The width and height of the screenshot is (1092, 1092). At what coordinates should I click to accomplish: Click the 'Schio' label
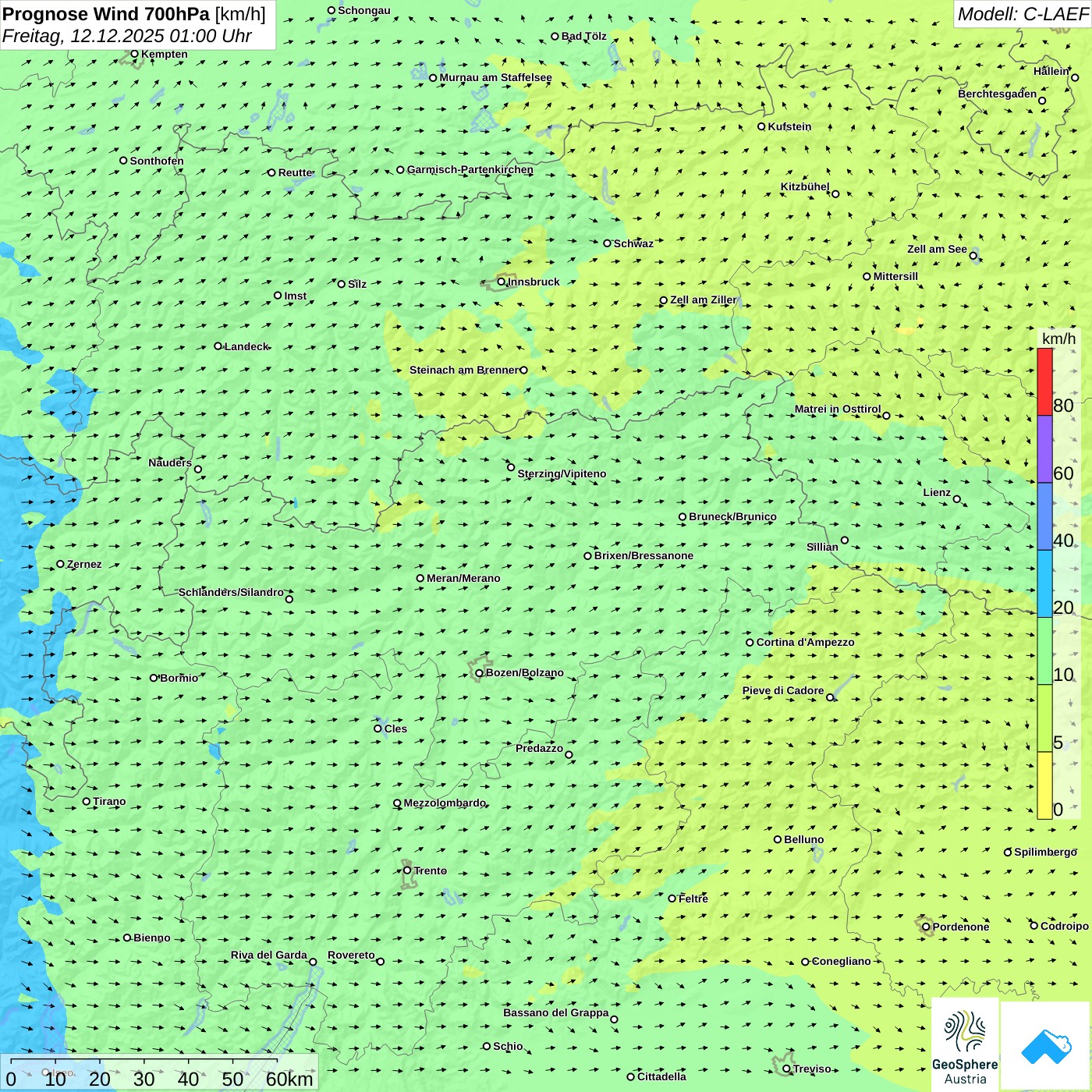(x=508, y=1046)
